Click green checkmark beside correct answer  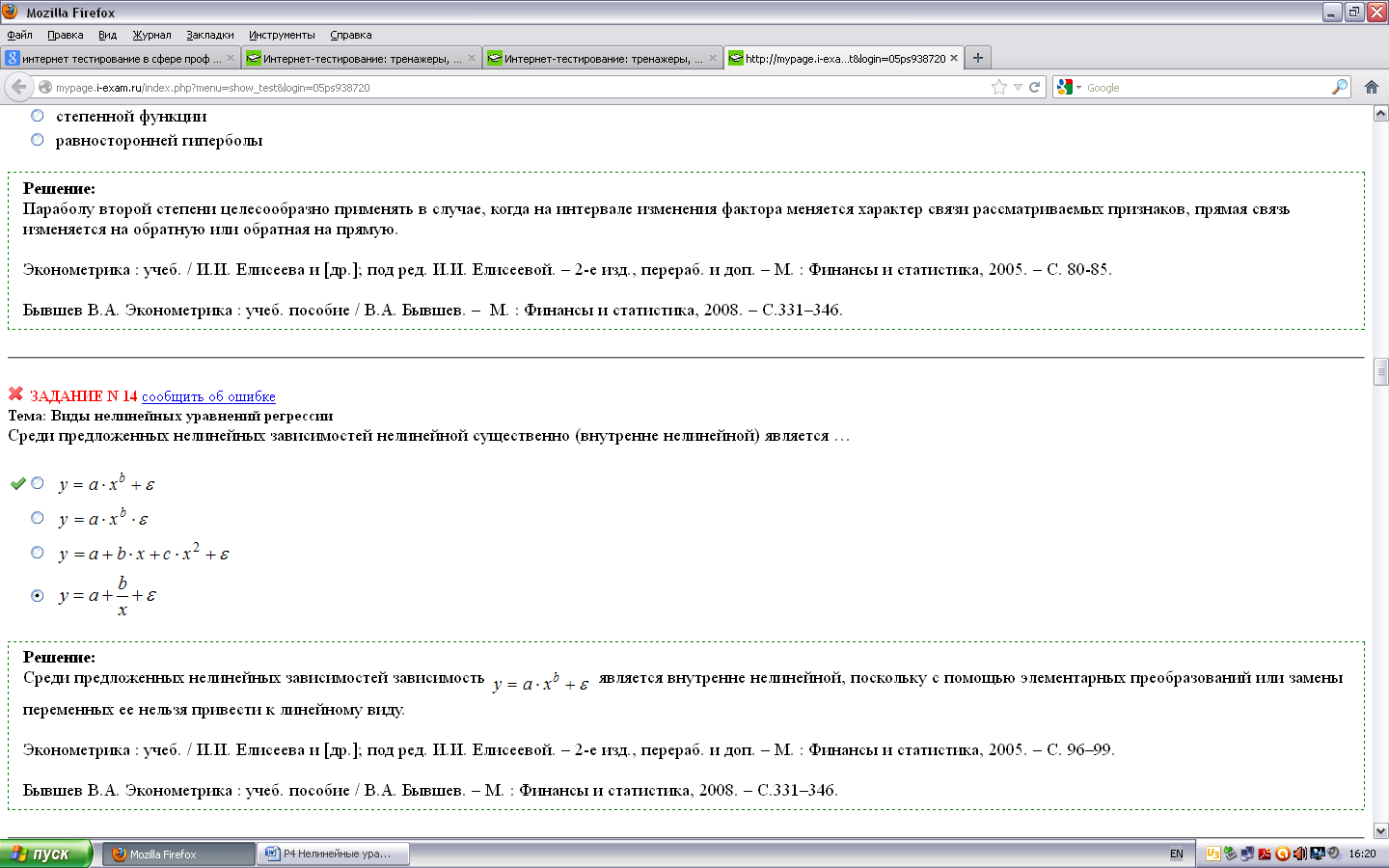(17, 483)
